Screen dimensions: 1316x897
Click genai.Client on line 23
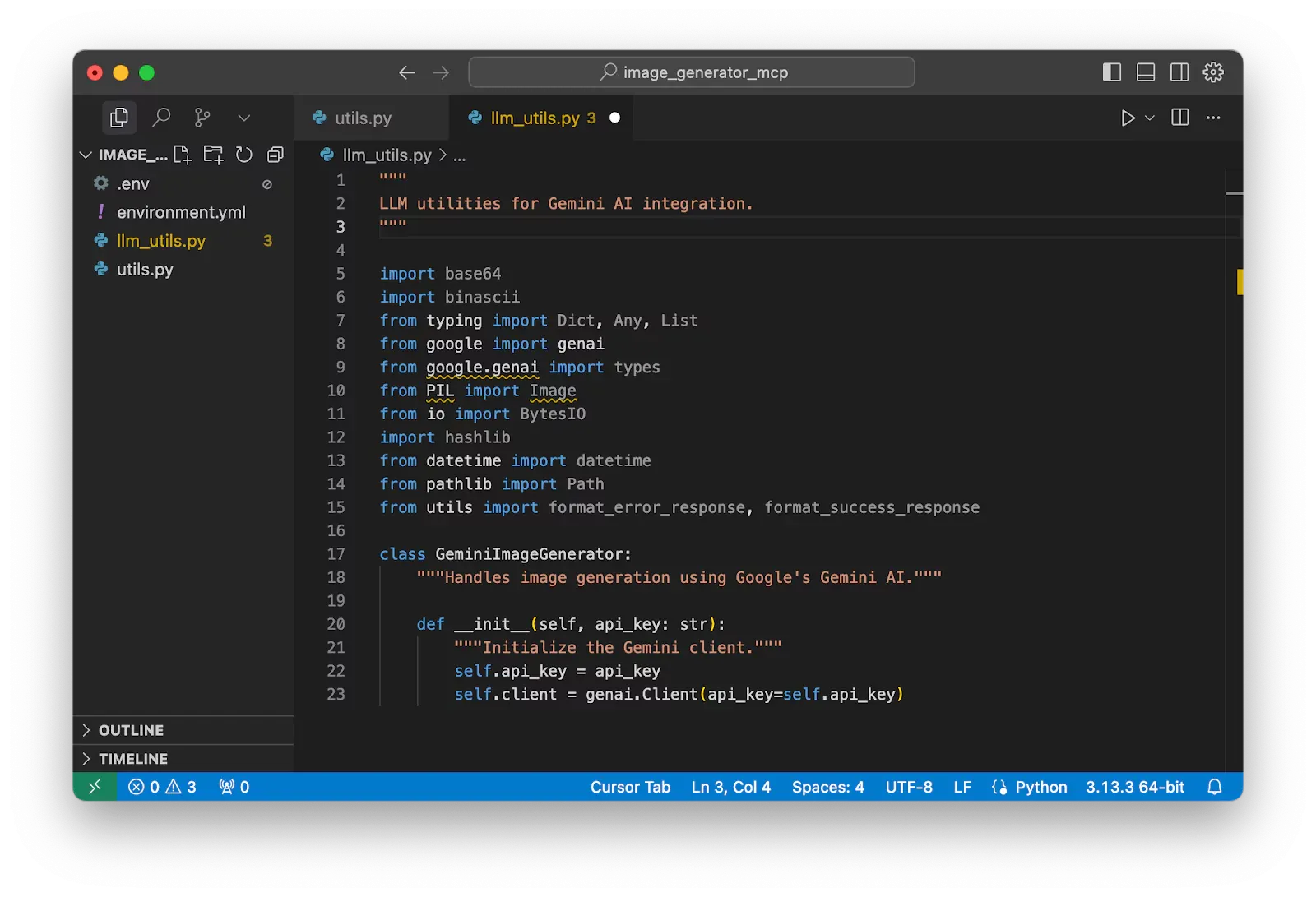642,694
